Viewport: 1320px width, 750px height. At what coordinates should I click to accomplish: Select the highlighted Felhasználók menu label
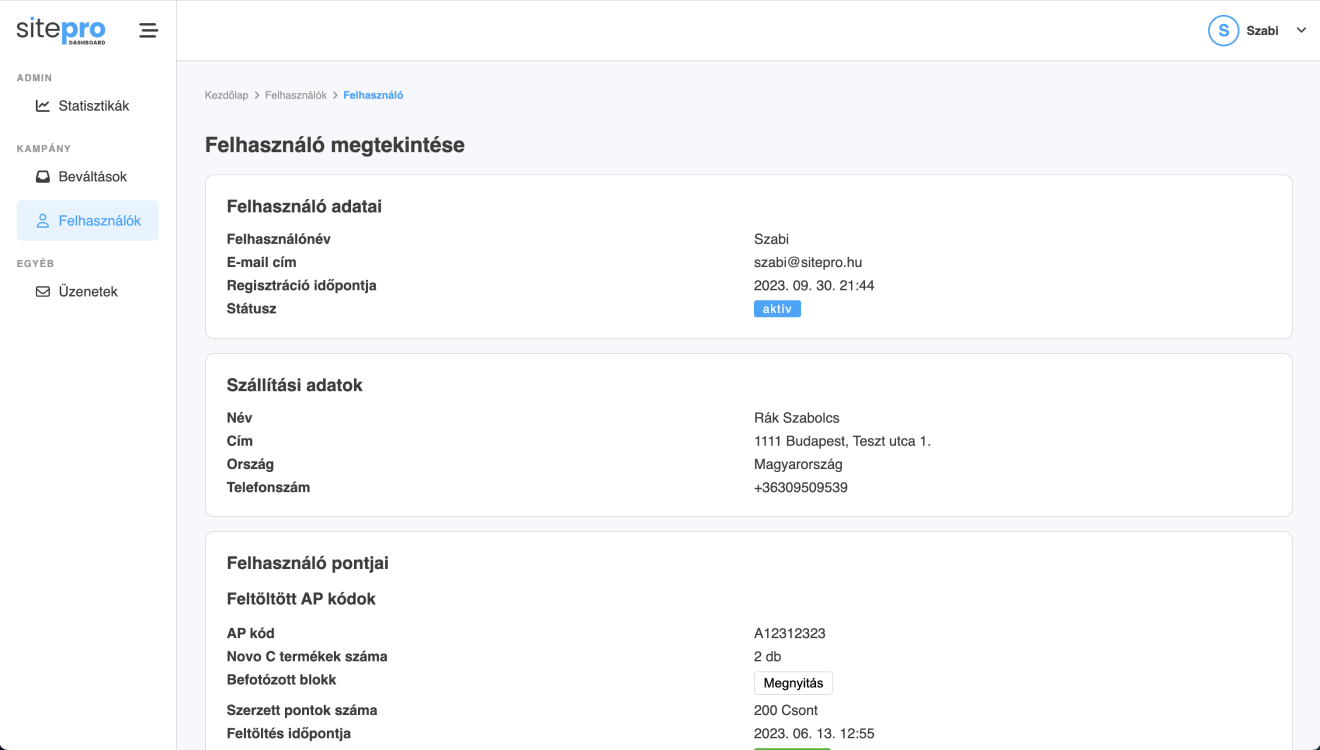[100, 221]
